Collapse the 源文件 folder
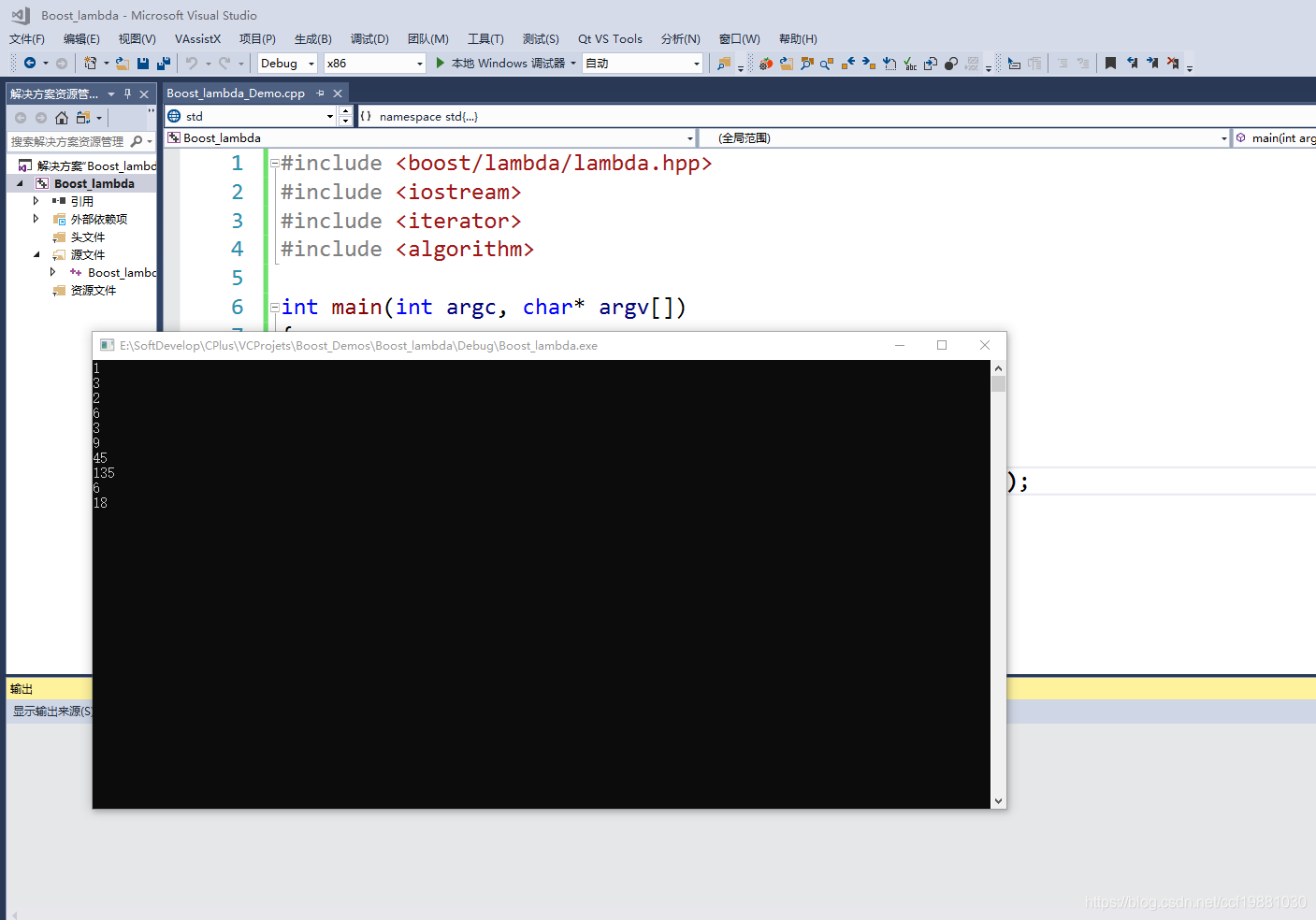The image size is (1316, 920). (x=36, y=254)
